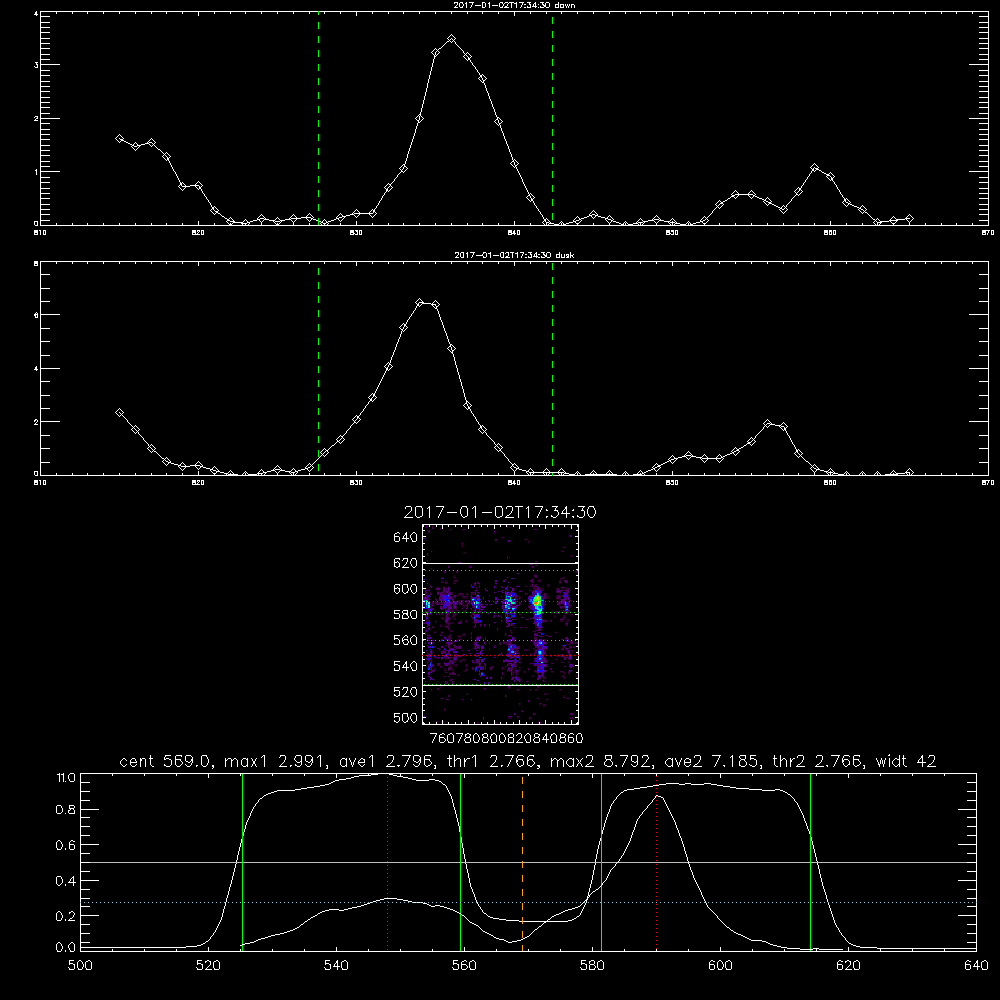
Task: Pick the dawn secondary peak marker near 859
Action: (814, 168)
